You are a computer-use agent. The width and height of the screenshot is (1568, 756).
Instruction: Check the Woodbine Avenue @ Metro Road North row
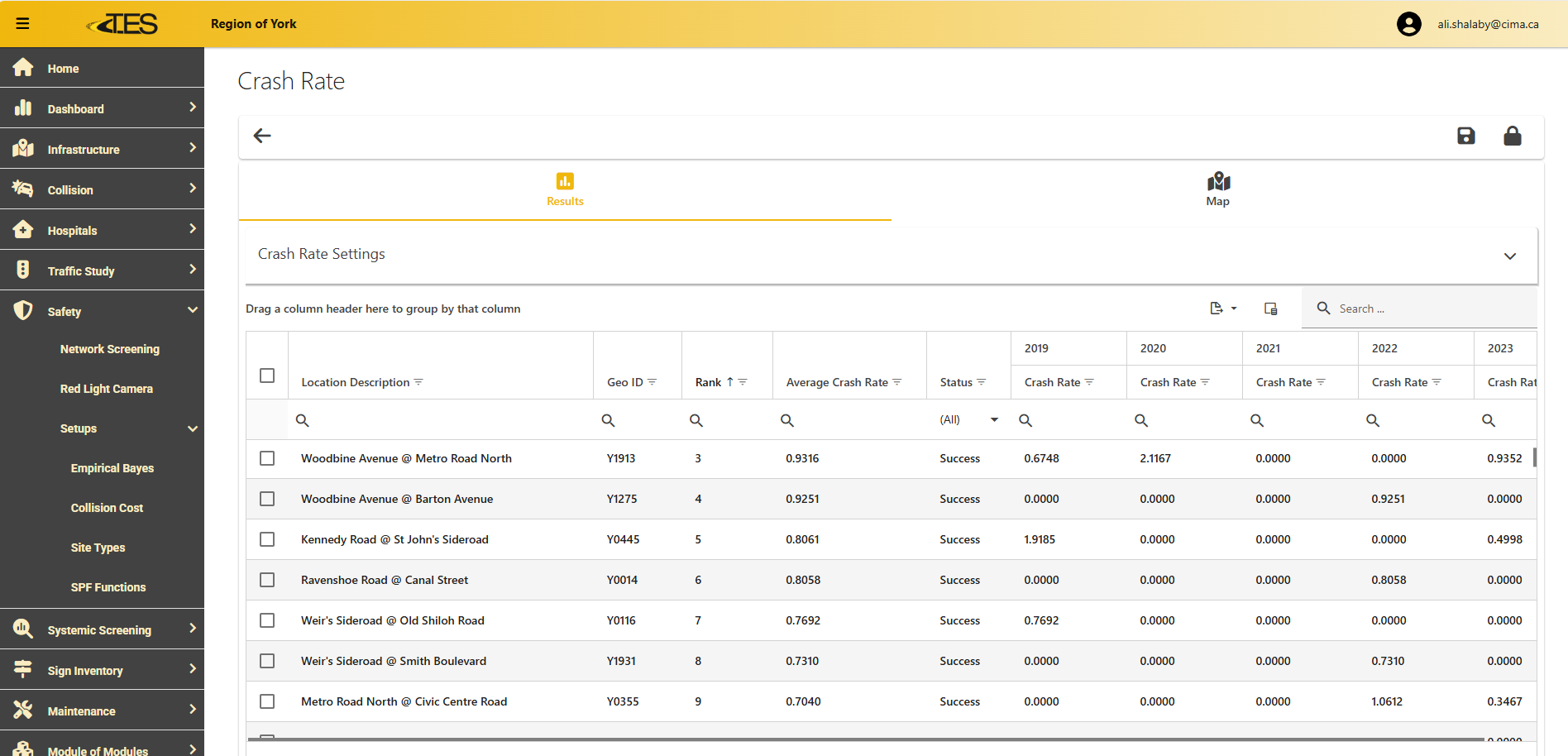pyautogui.click(x=267, y=458)
